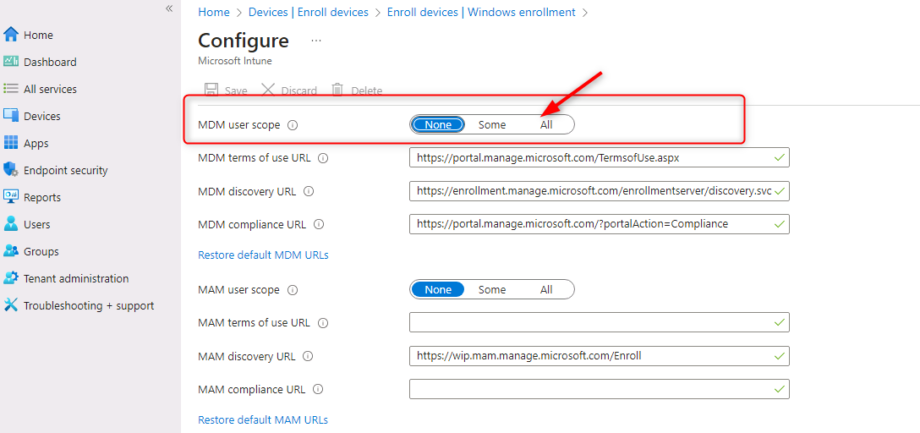Click the Home house icon in sidebar

coord(11,35)
